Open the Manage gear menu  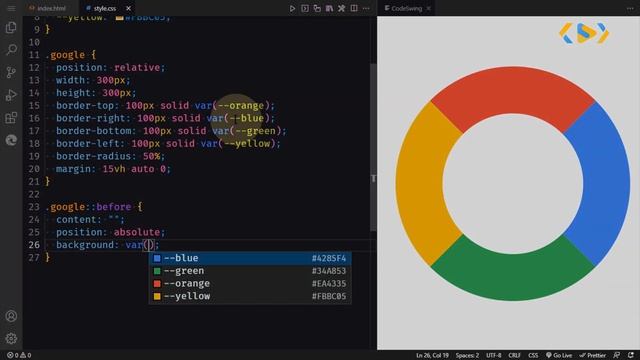pyautogui.click(x=11, y=338)
